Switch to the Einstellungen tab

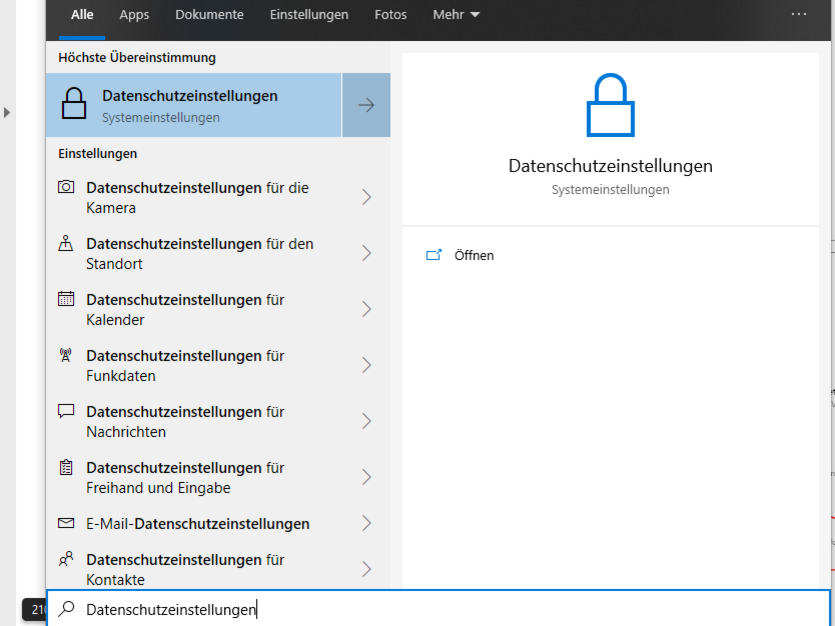coord(309,14)
